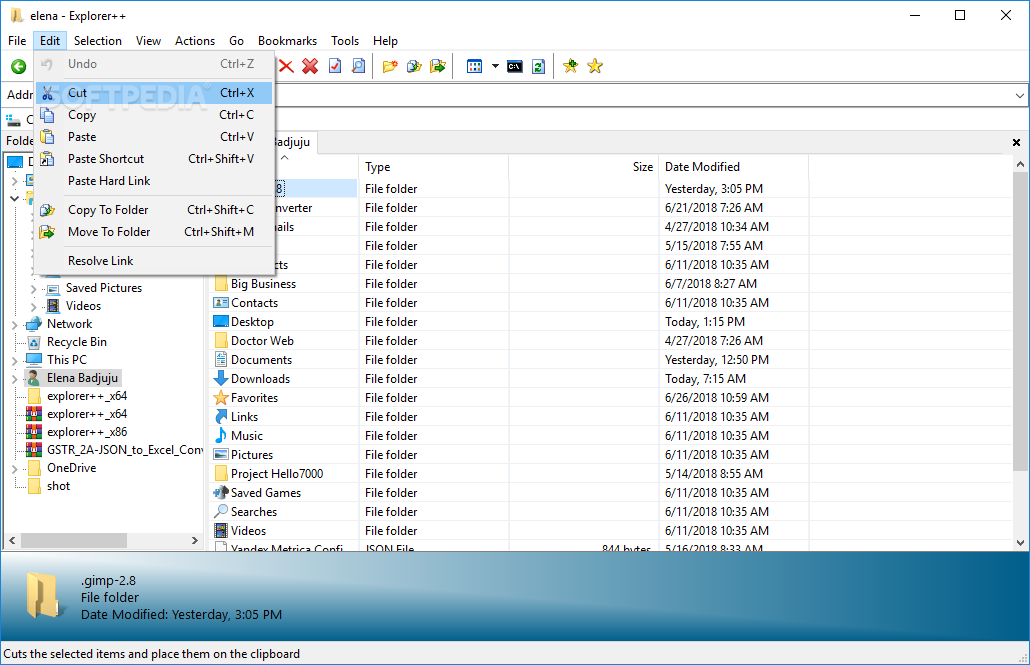Image resolution: width=1030 pixels, height=665 pixels.
Task: Create a new folder via toolbar icon
Action: (390, 66)
